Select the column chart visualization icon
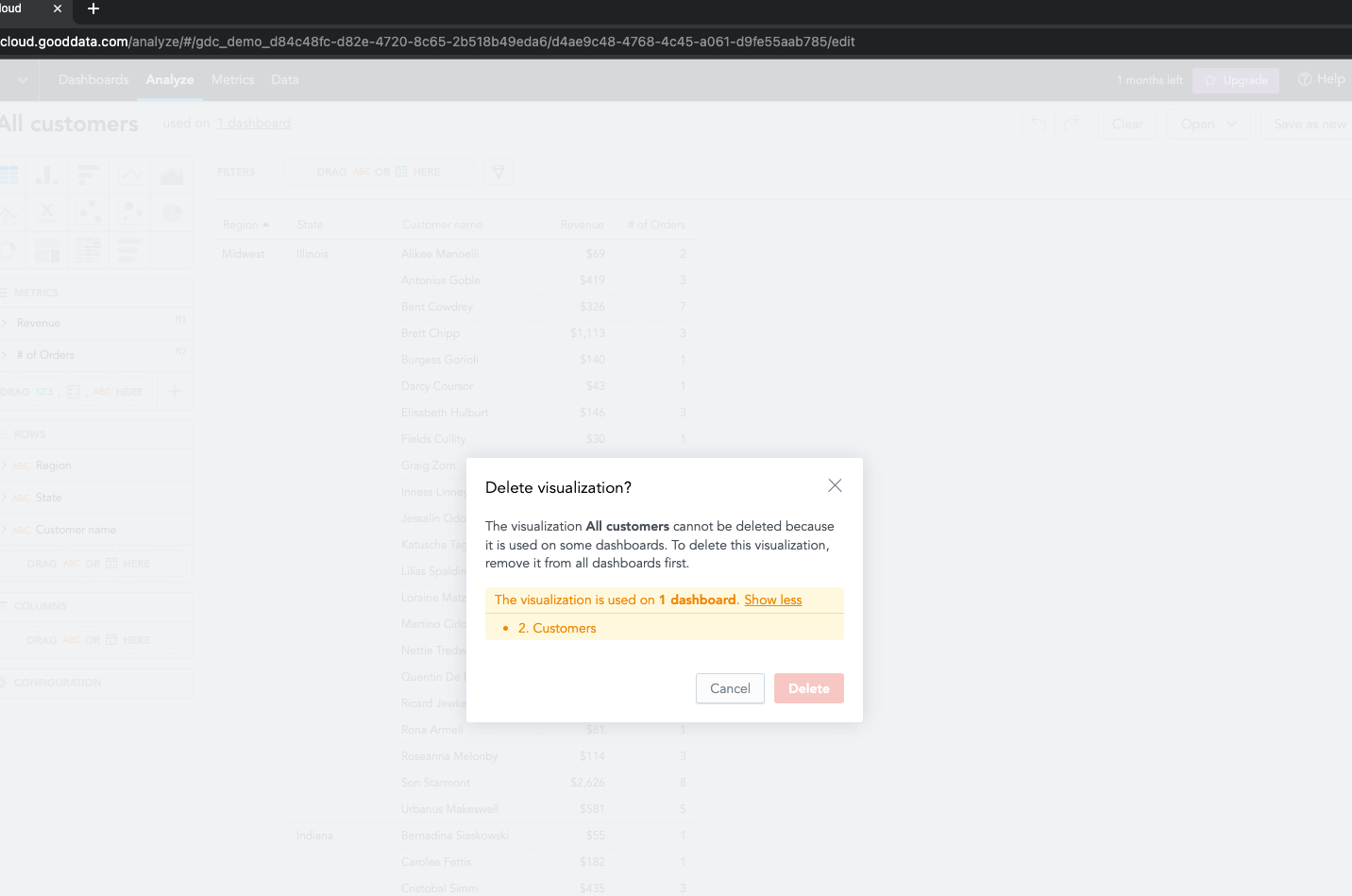Screen dimensions: 1352x896 point(46,175)
